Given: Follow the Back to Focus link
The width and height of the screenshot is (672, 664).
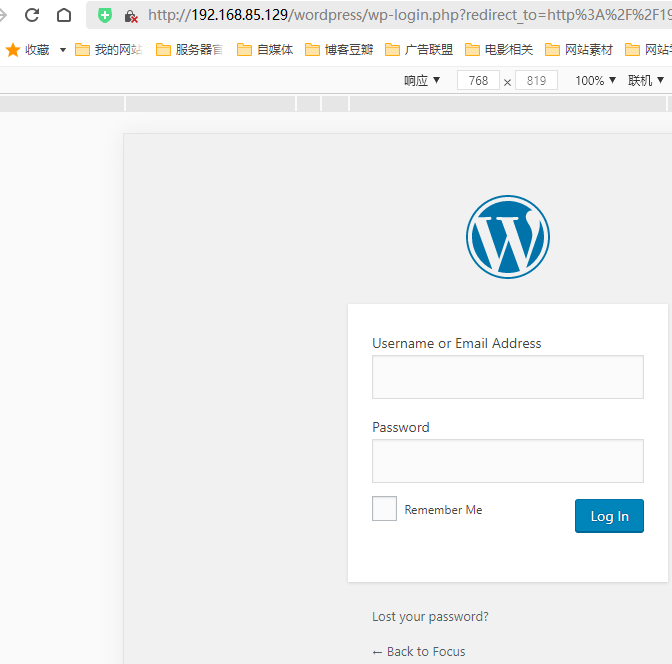Looking at the screenshot, I should pyautogui.click(x=418, y=652).
